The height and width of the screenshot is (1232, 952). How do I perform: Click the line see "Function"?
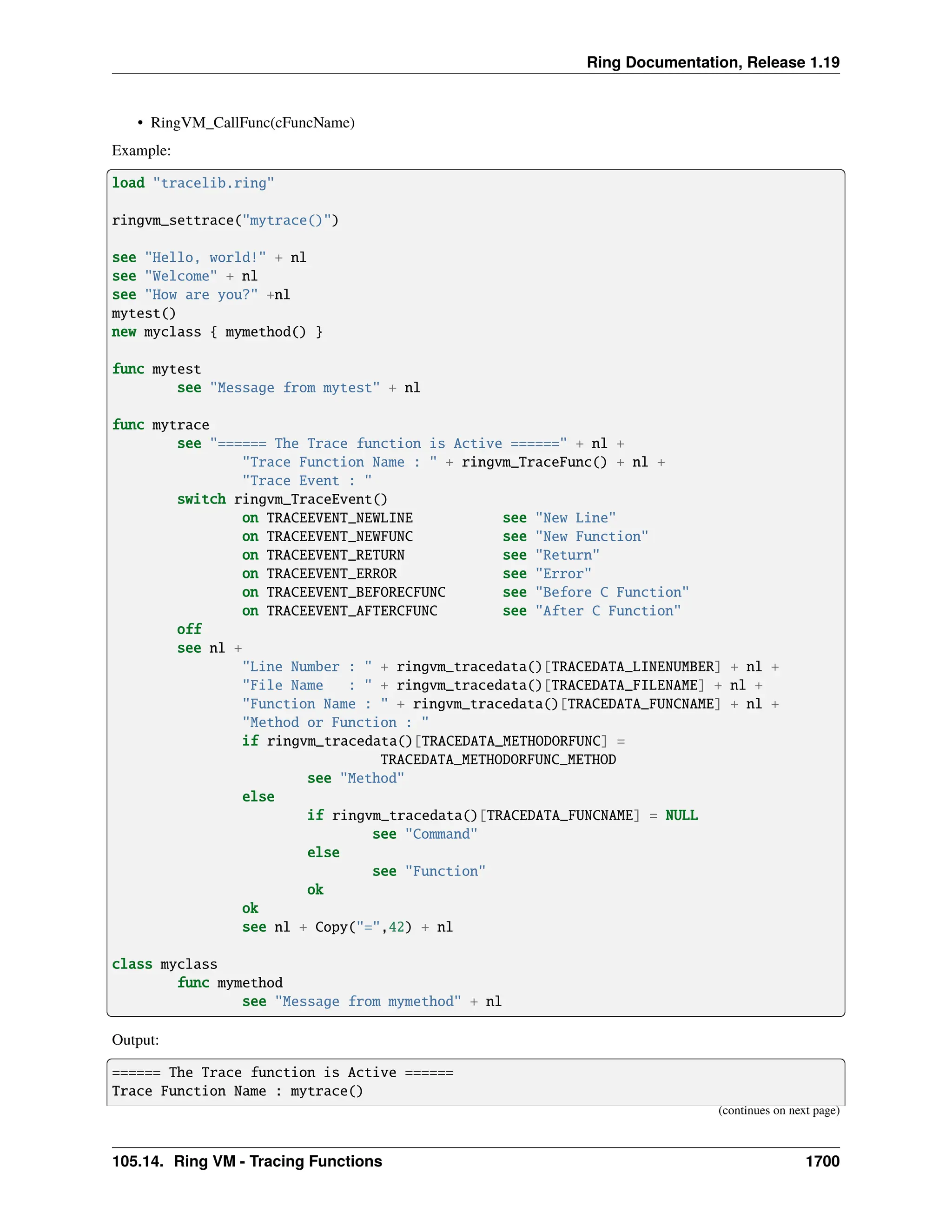[429, 872]
